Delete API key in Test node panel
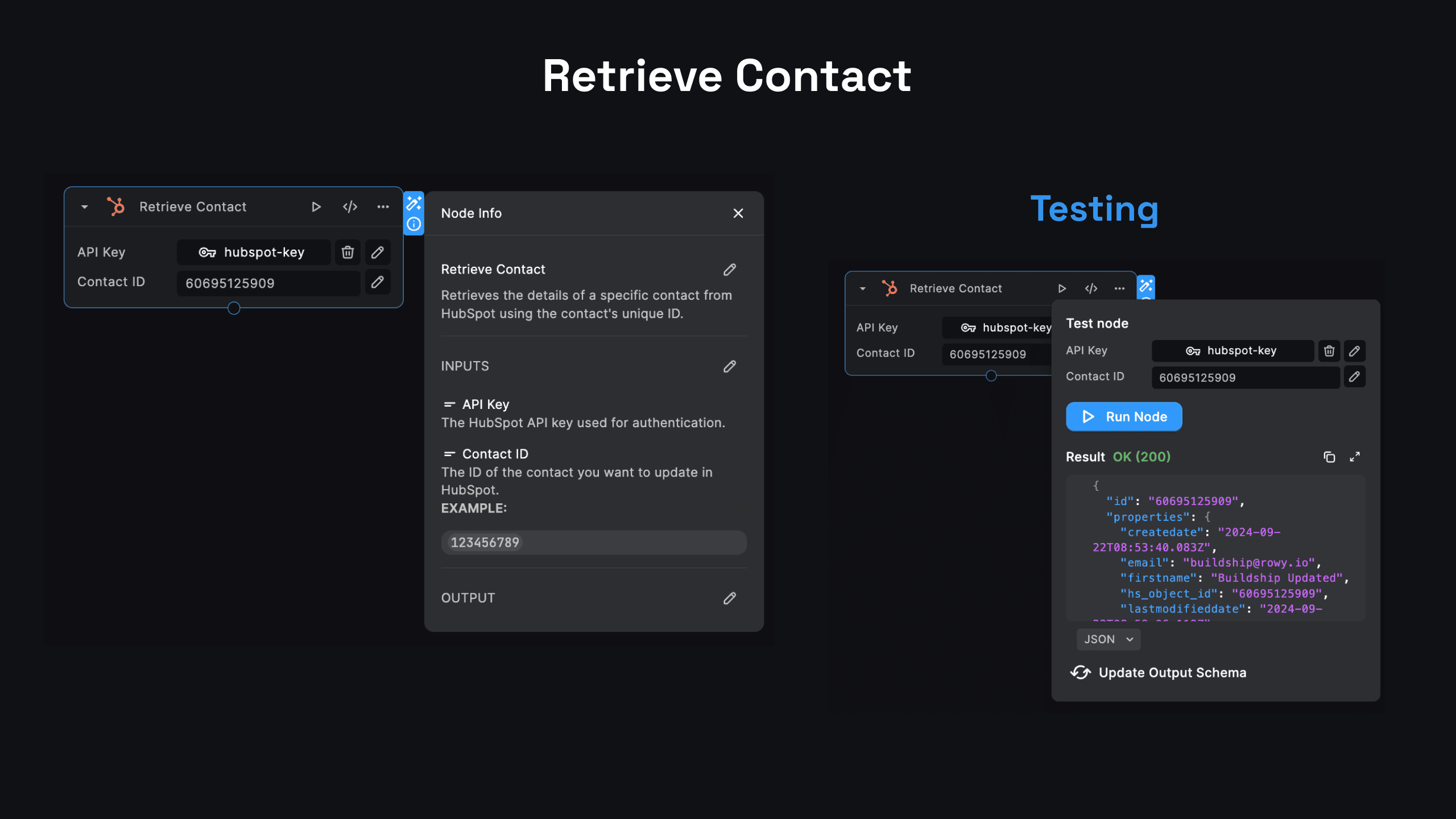Screen dimensions: 1456x819 (1329, 351)
